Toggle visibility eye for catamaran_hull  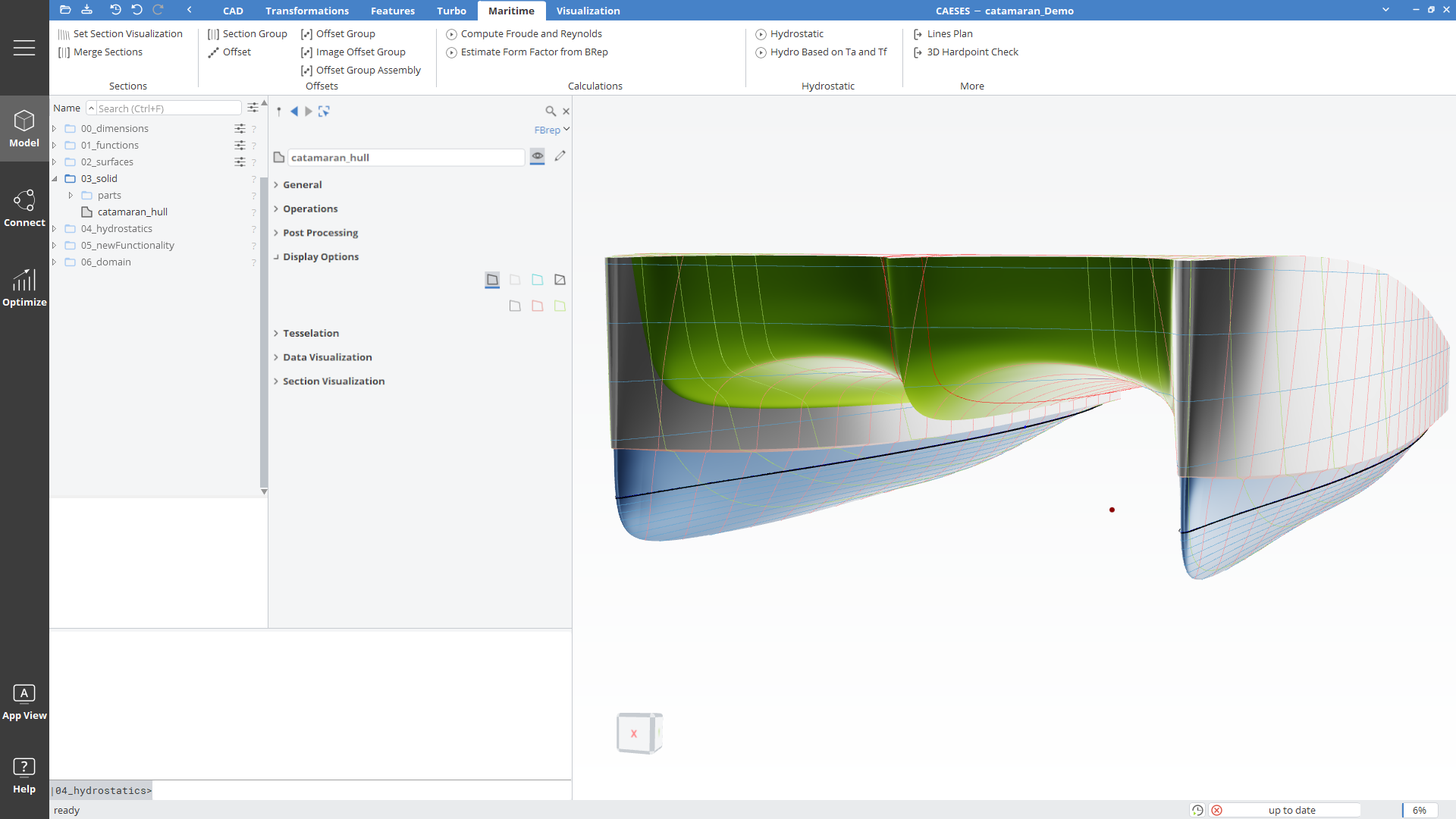point(537,156)
